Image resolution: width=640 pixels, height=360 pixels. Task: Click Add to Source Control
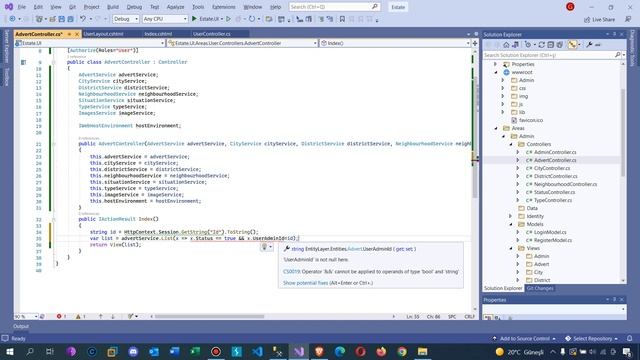[524, 338]
